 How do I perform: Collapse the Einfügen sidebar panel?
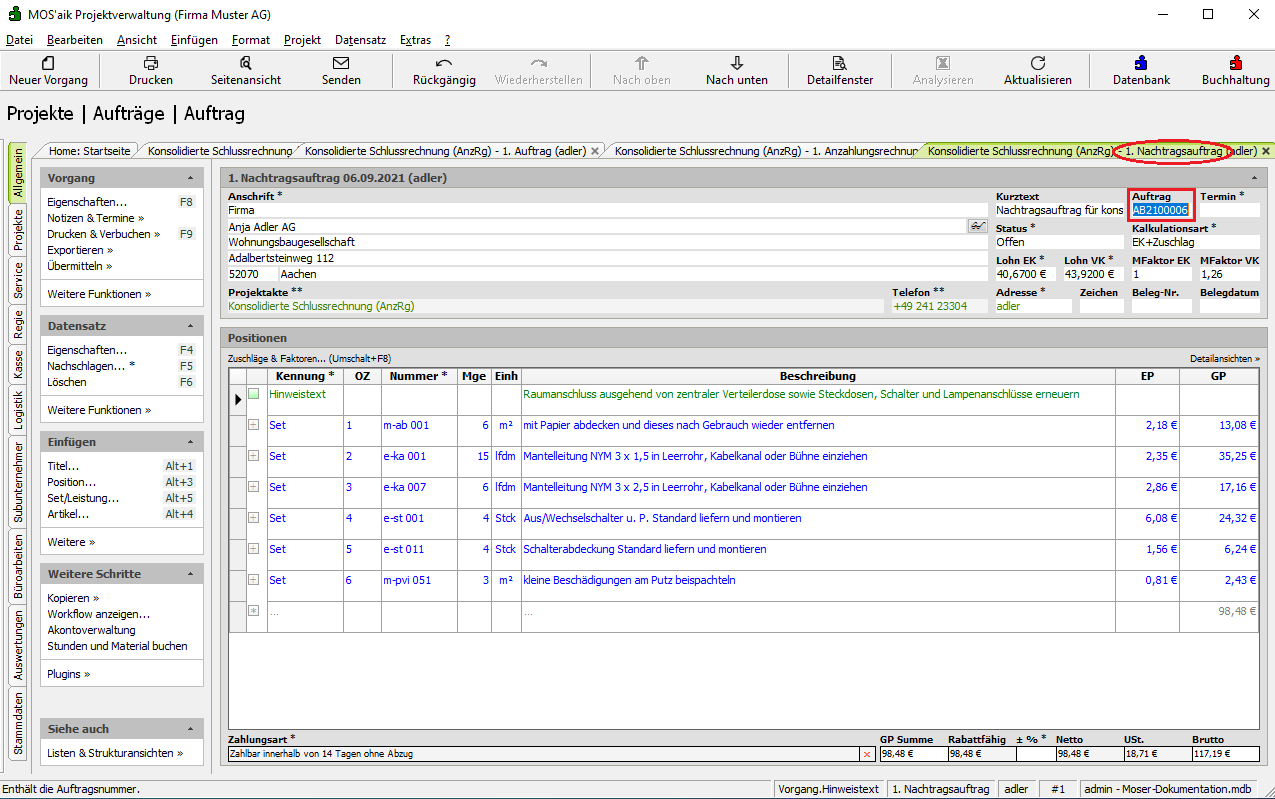pos(190,442)
